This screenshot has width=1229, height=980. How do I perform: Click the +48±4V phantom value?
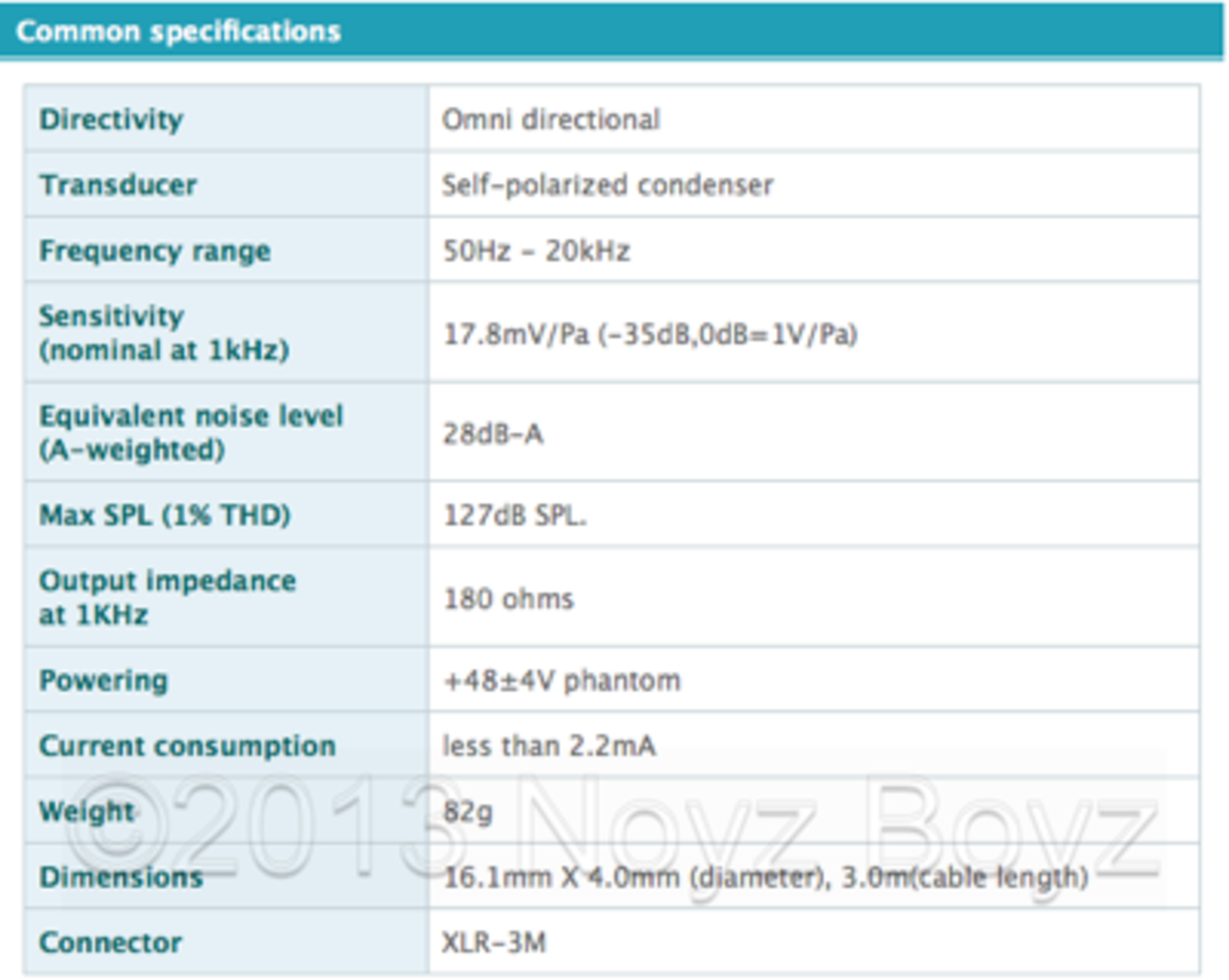562,680
